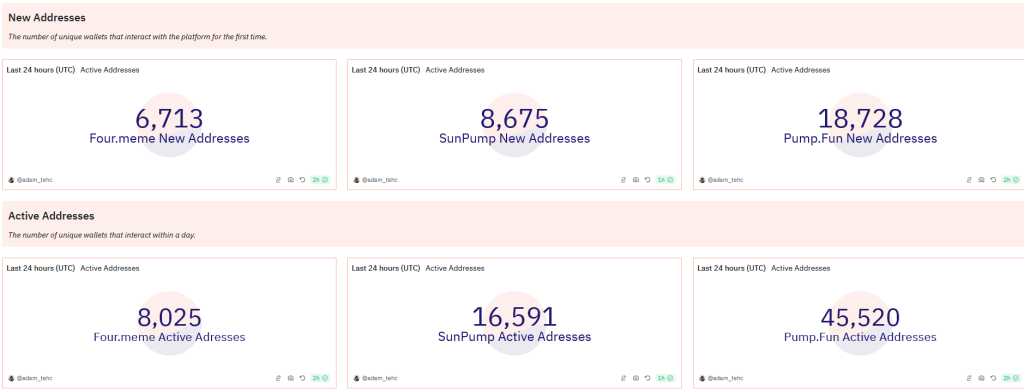Author avatar on Four.meme New Addresses card

pos(11,180)
